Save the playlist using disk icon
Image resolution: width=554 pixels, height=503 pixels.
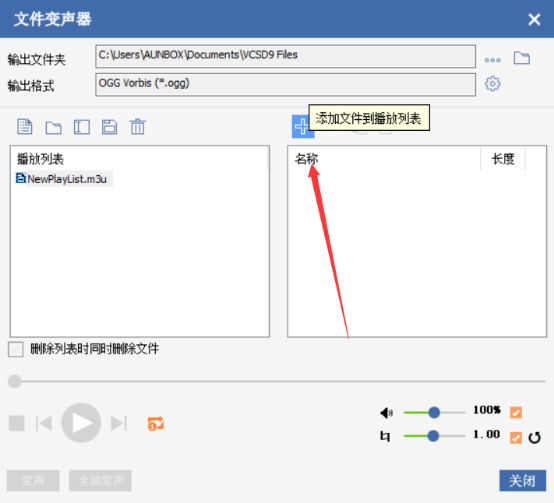point(110,127)
